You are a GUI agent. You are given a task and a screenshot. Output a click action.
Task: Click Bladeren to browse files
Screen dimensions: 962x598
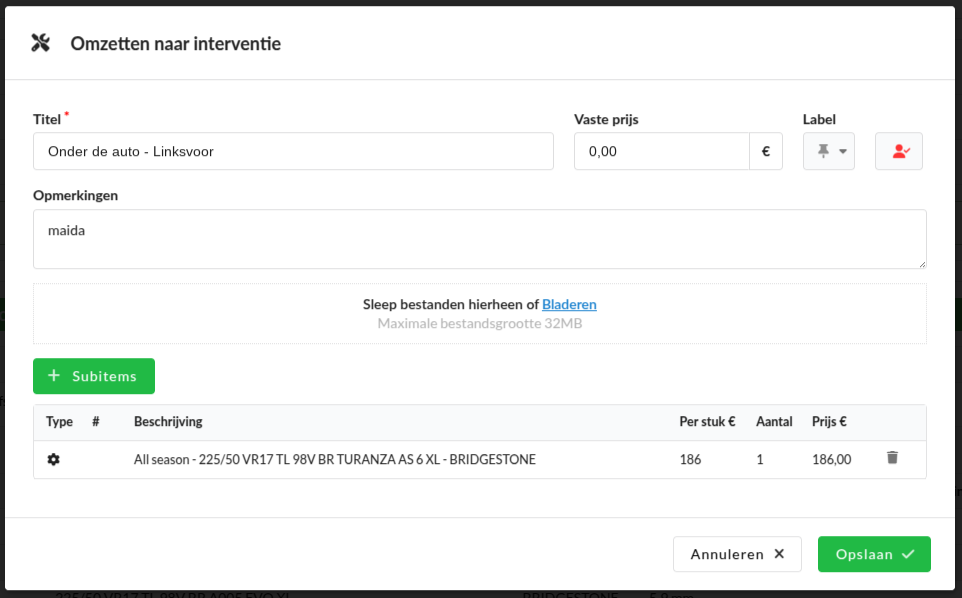pyautogui.click(x=569, y=304)
